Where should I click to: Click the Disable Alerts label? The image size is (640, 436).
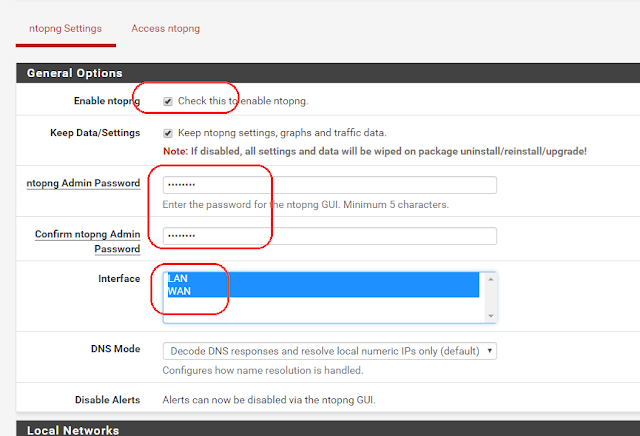click(x=107, y=400)
